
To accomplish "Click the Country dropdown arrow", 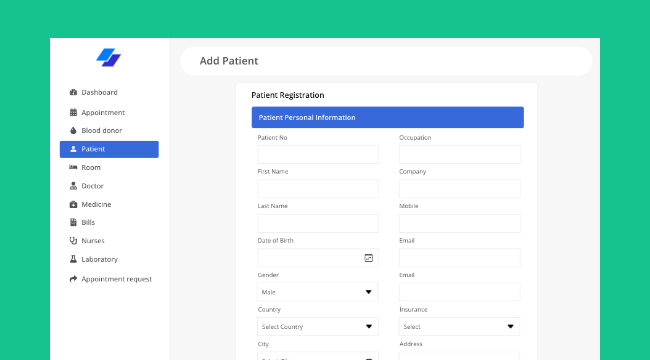I will (x=369, y=326).
